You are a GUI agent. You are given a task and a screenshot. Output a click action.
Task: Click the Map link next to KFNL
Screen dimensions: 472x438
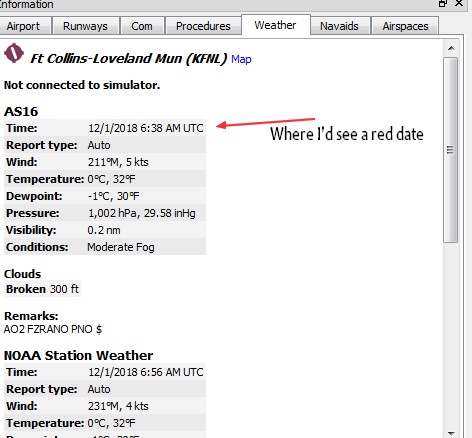pyautogui.click(x=241, y=59)
